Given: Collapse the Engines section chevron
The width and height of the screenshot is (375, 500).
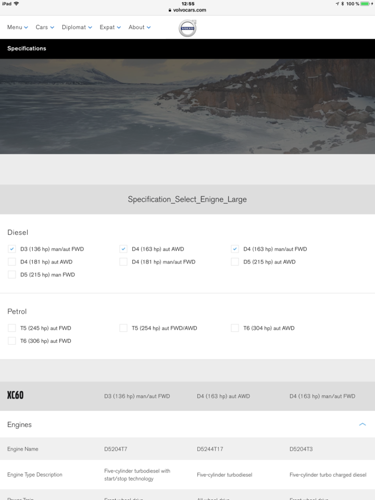Looking at the screenshot, I should (362, 424).
